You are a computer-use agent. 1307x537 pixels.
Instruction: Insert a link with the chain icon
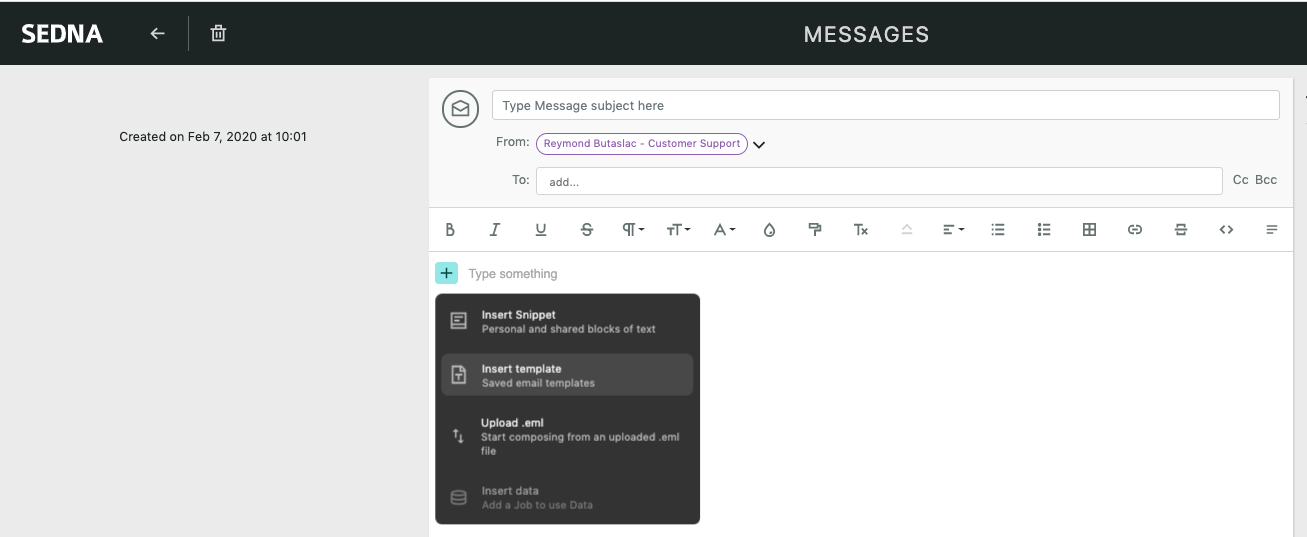tap(1135, 229)
